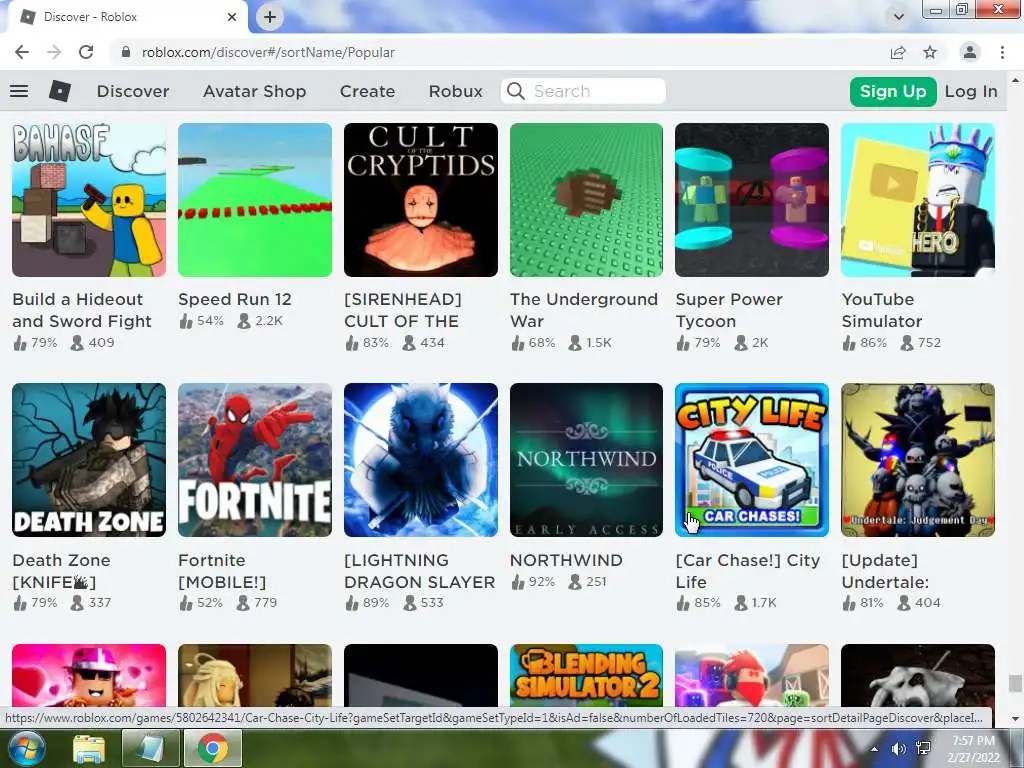Open the YouTube Simulator thumbnail
The width and height of the screenshot is (1024, 768).
[918, 200]
